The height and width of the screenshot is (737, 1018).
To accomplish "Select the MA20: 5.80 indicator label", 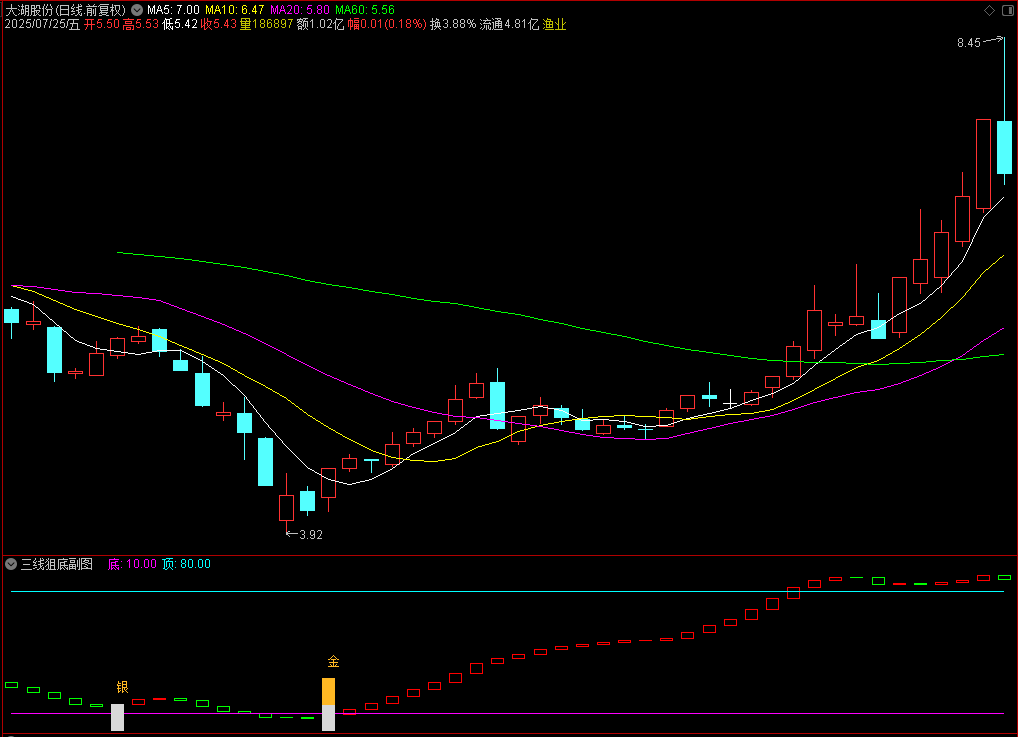I will pos(300,10).
